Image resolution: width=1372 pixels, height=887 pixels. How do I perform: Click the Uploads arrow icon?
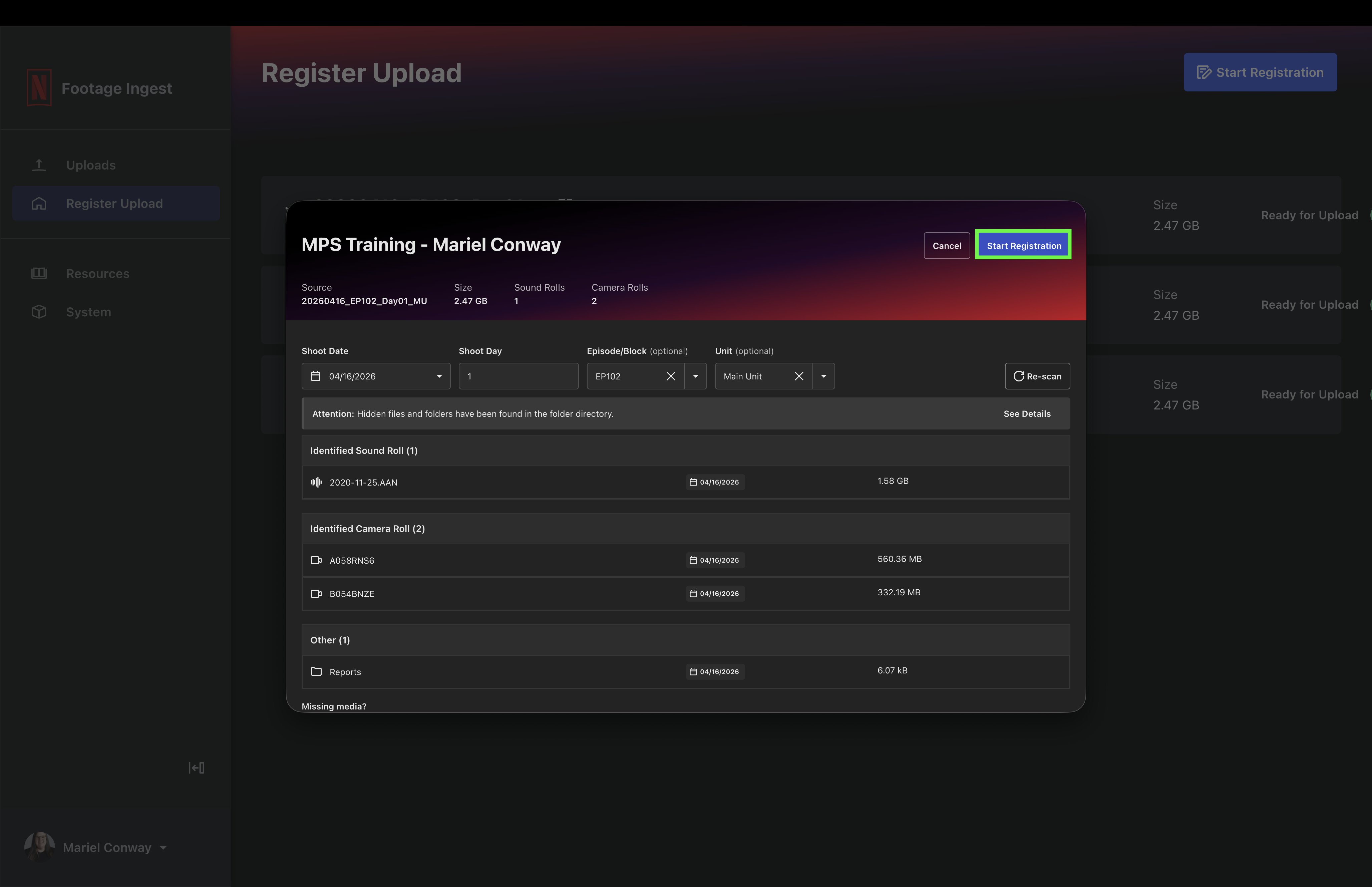[39, 165]
